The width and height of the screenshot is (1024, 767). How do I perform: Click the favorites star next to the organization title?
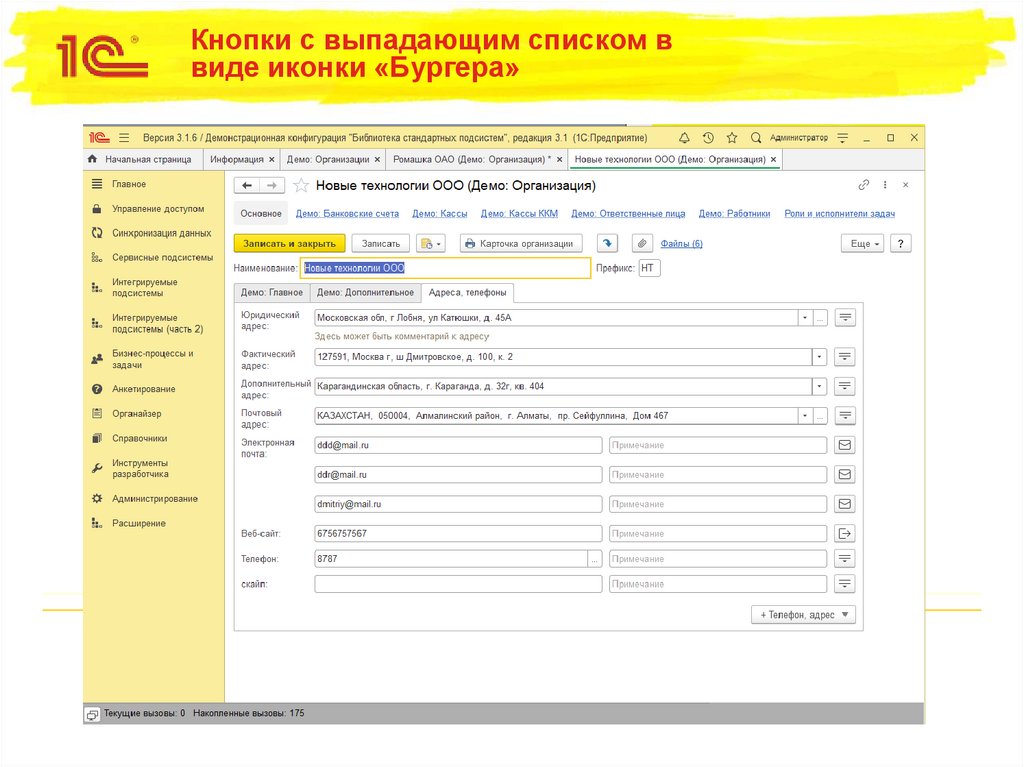pyautogui.click(x=300, y=186)
